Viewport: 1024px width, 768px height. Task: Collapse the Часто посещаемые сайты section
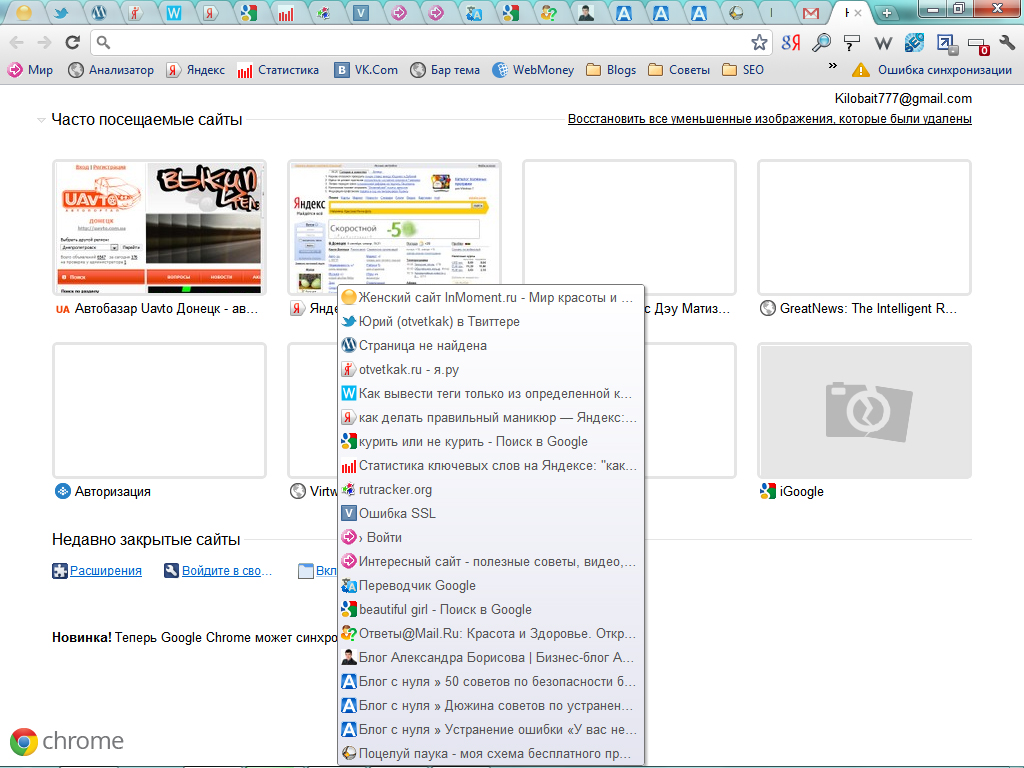(x=41, y=120)
